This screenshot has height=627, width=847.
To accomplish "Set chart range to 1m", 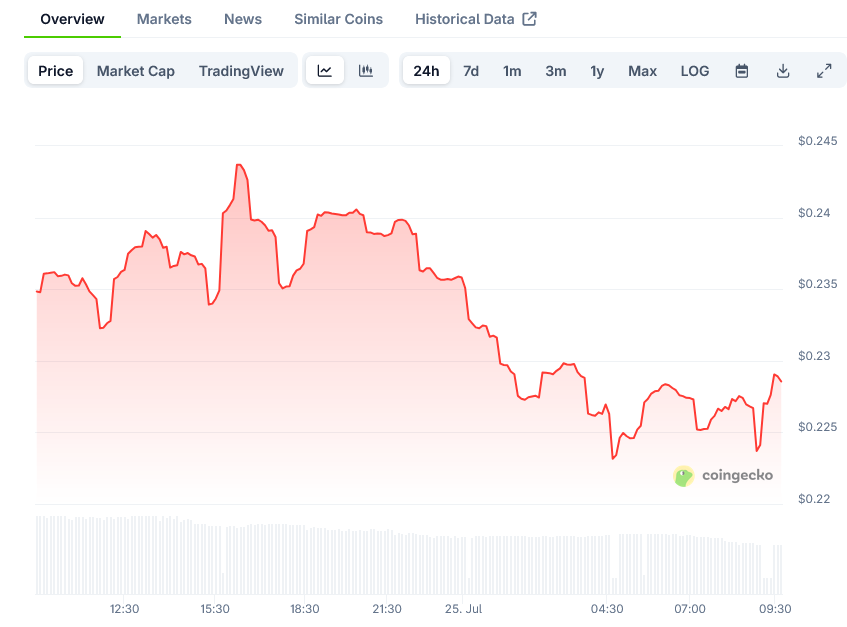I will click(x=512, y=71).
